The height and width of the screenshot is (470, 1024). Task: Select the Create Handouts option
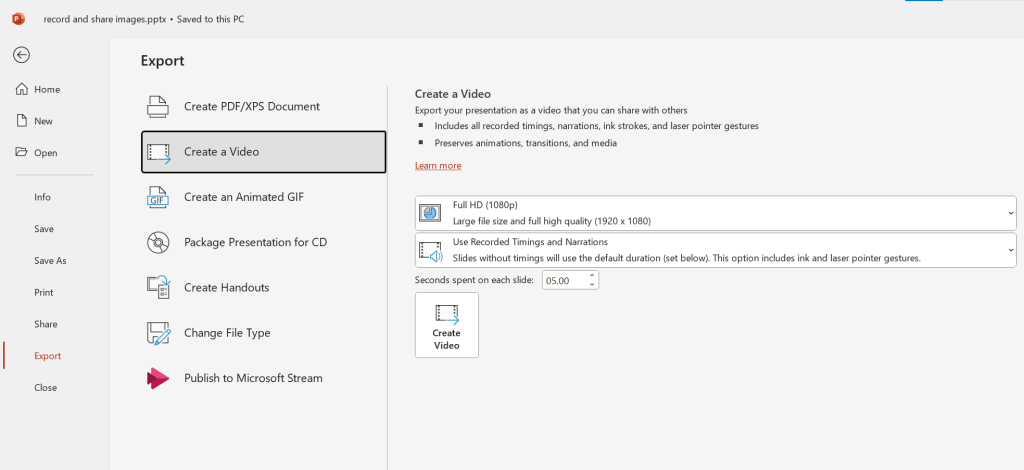coord(264,287)
